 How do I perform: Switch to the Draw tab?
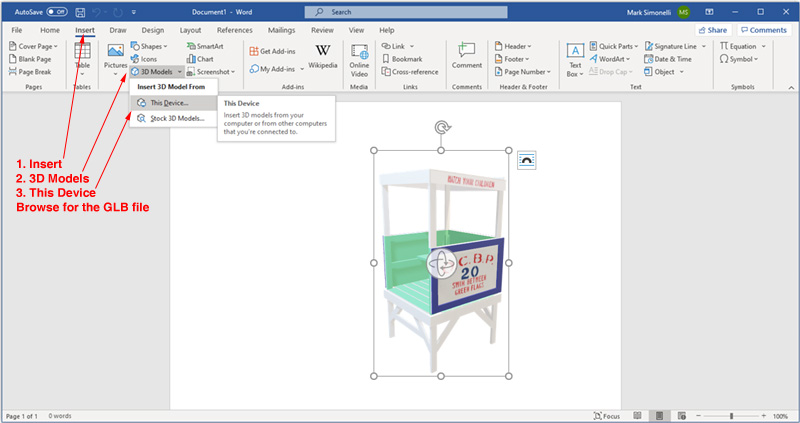tap(118, 30)
